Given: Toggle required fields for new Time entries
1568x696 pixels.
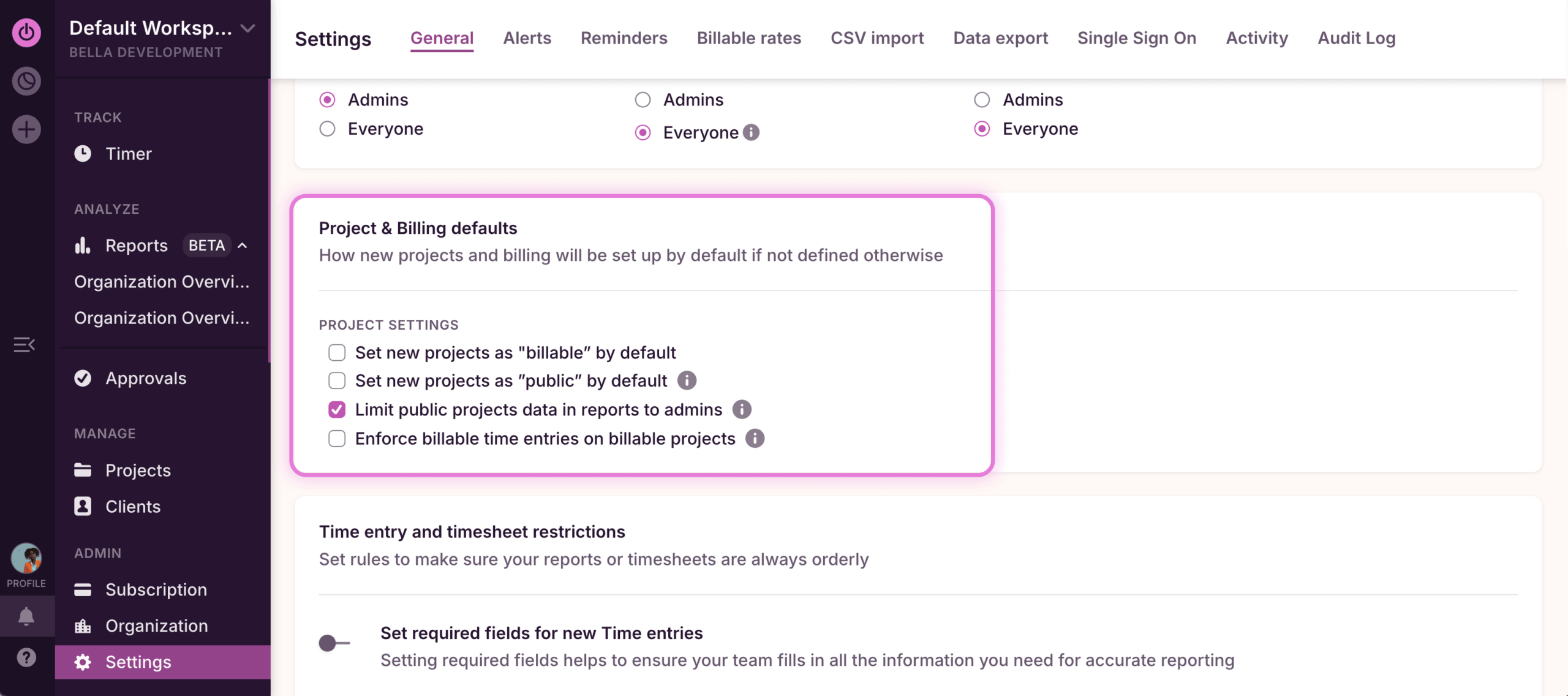Looking at the screenshot, I should coord(334,643).
